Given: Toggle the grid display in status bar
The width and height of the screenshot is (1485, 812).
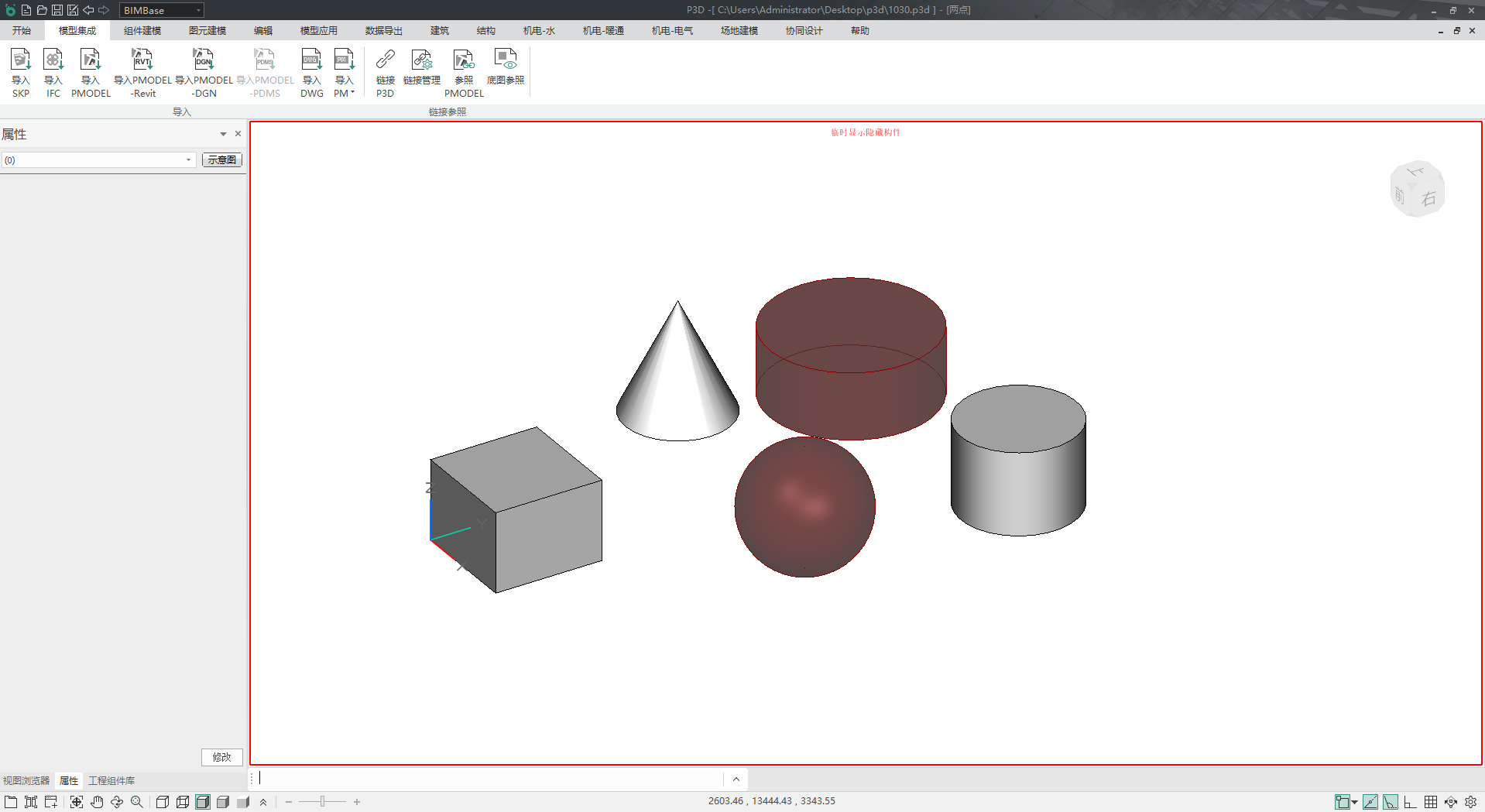Looking at the screenshot, I should click(1431, 802).
